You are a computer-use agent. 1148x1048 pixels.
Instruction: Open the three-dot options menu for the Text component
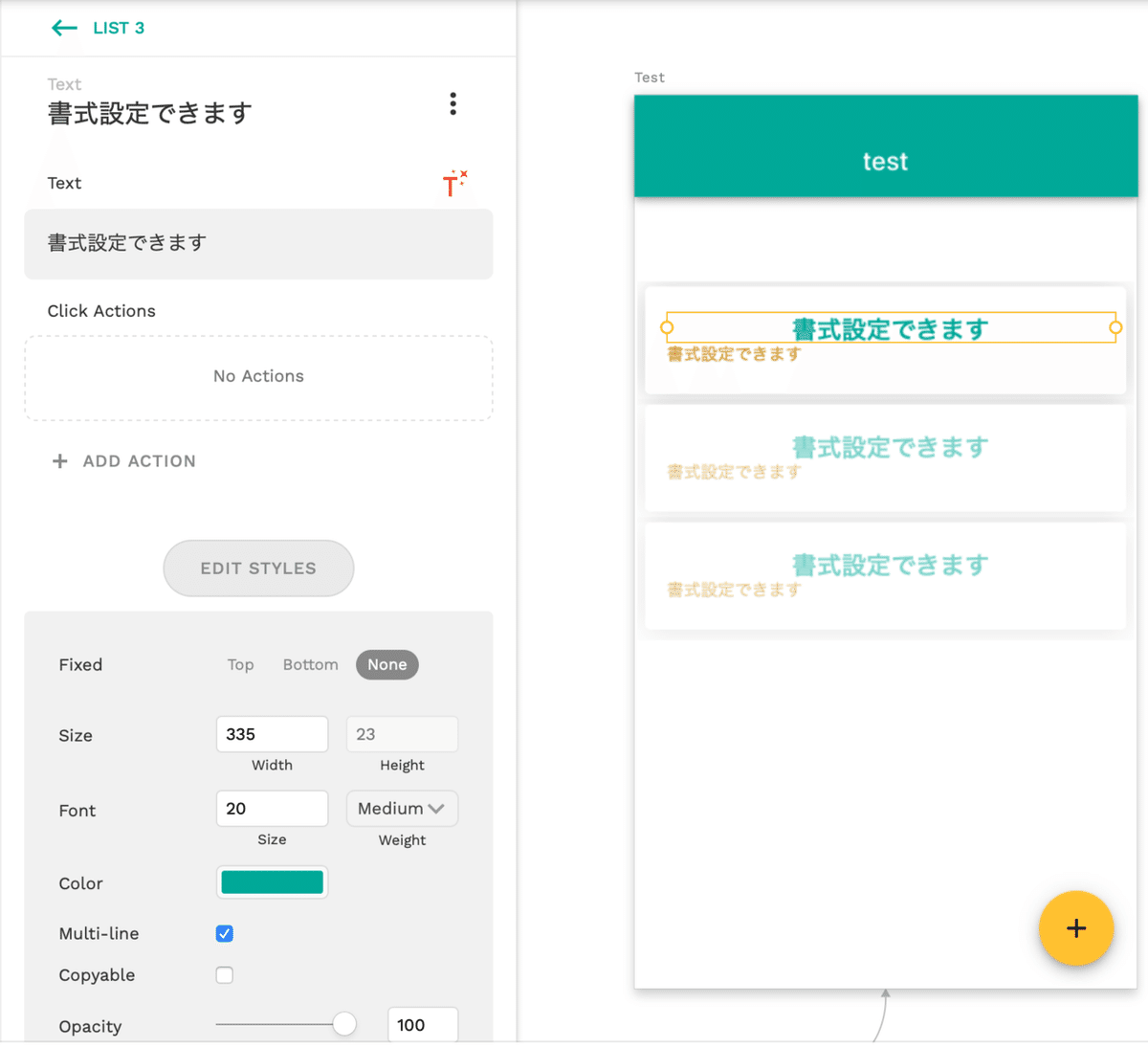tap(453, 103)
